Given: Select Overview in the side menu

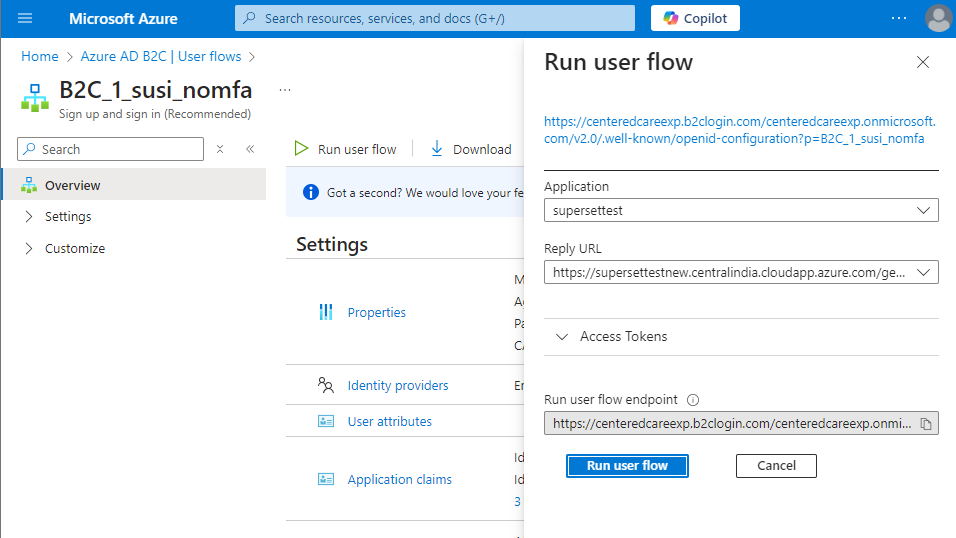Looking at the screenshot, I should pyautogui.click(x=134, y=185).
